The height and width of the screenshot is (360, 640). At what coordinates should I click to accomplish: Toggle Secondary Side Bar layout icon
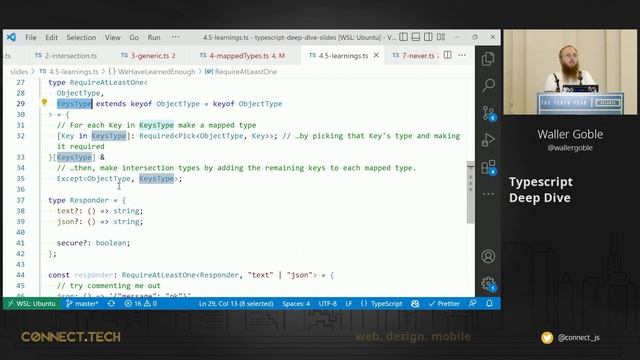pos(428,37)
